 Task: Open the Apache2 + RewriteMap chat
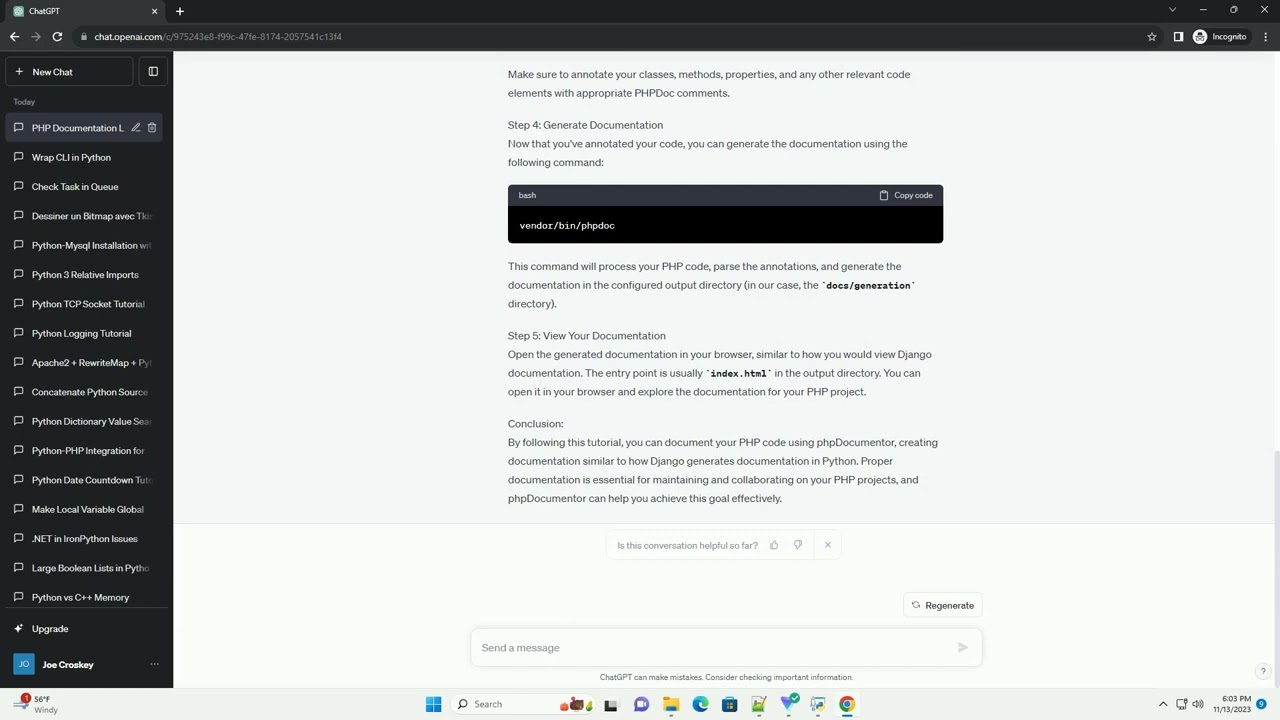click(x=84, y=363)
